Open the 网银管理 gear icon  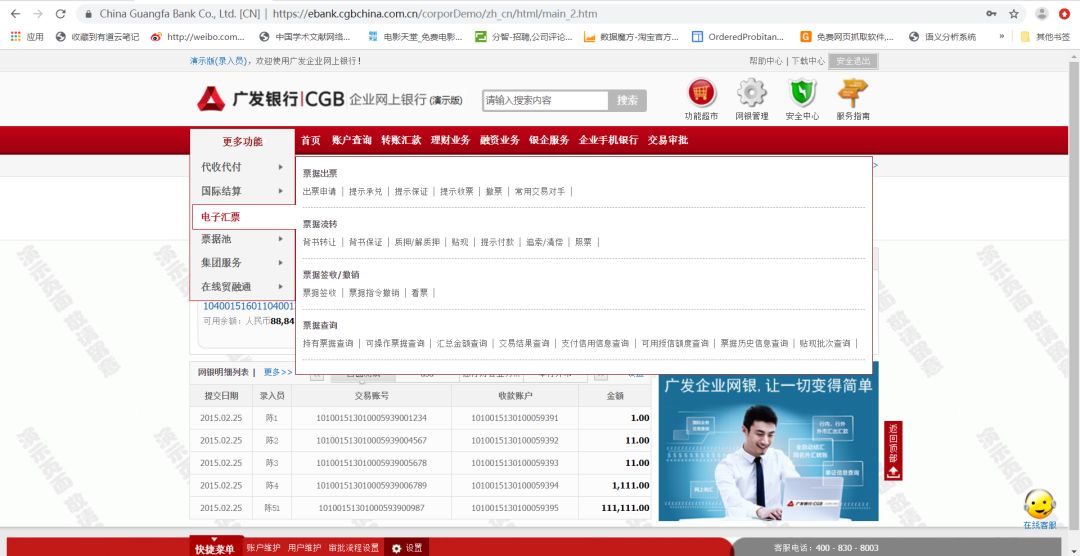pos(751,93)
